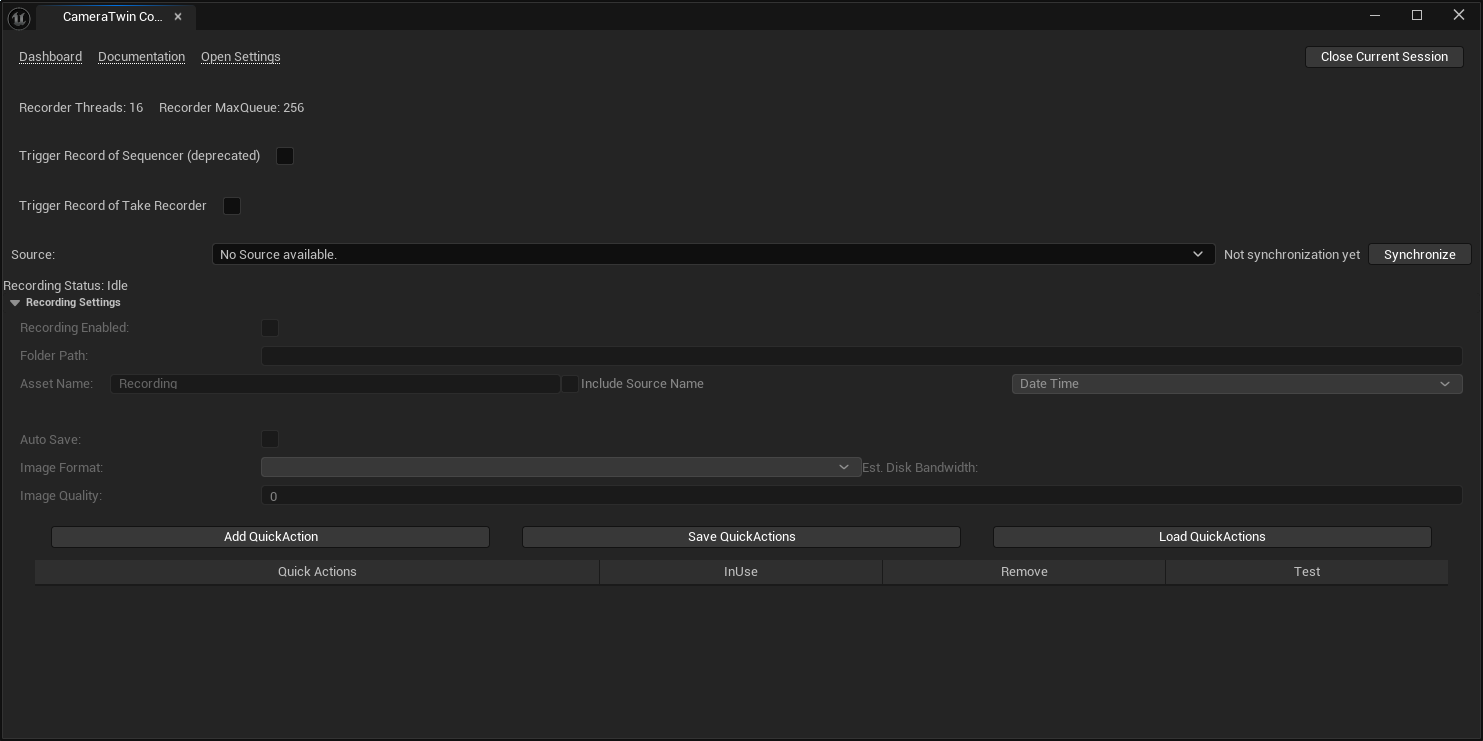1483x741 pixels.
Task: Enable Trigger Record of Sequencer checkbox
Action: [285, 156]
